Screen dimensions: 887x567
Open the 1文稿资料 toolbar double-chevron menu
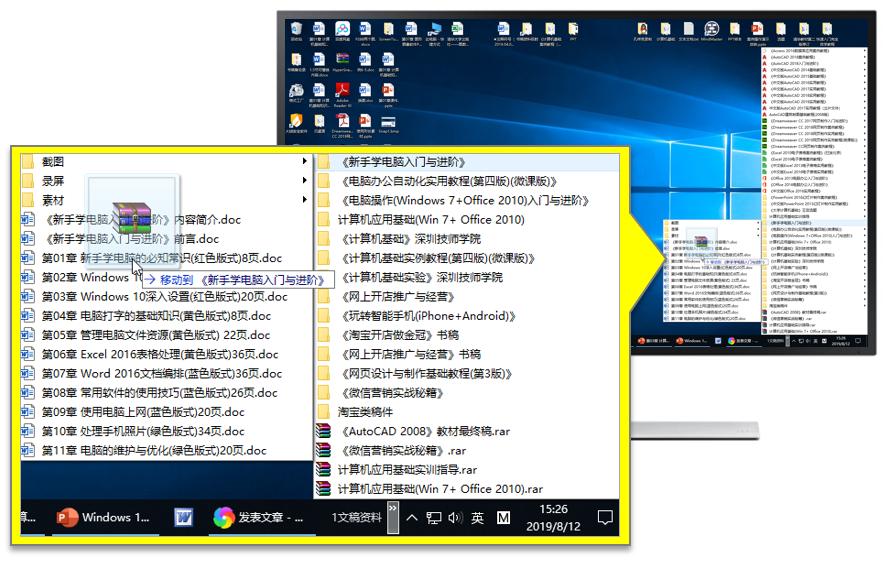pyautogui.click(x=393, y=517)
